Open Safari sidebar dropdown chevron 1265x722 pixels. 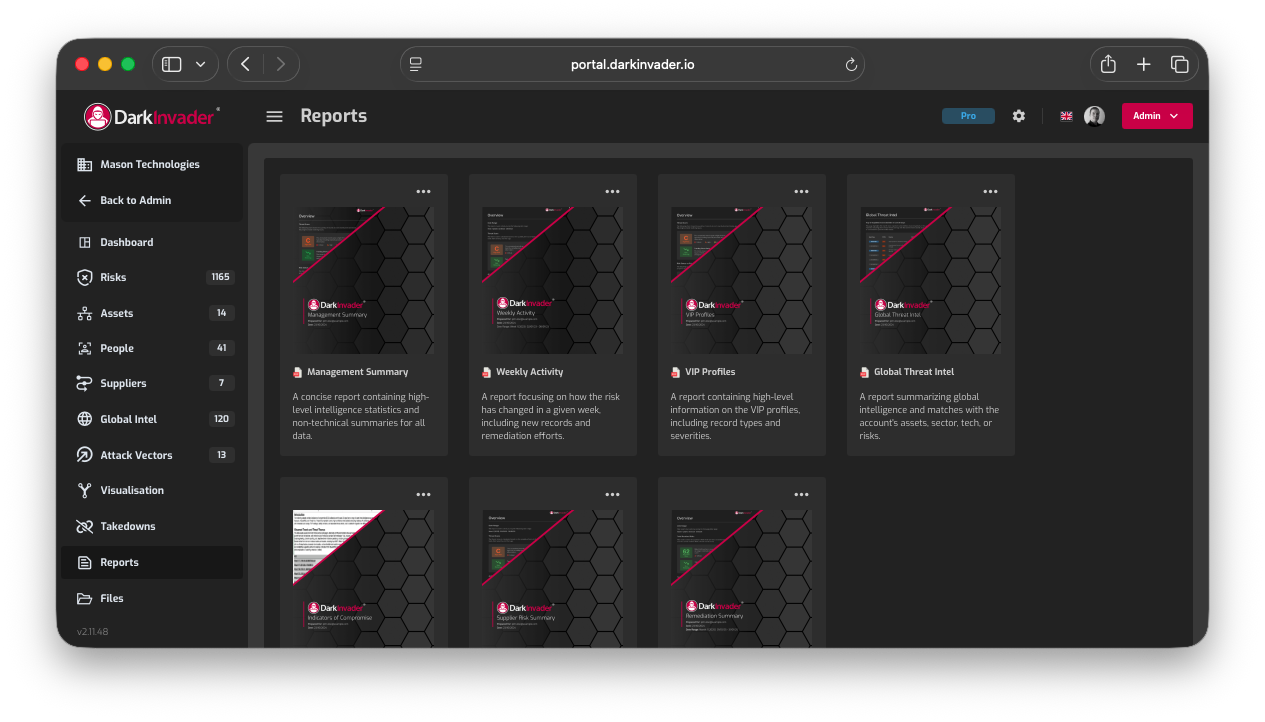pyautogui.click(x=200, y=64)
